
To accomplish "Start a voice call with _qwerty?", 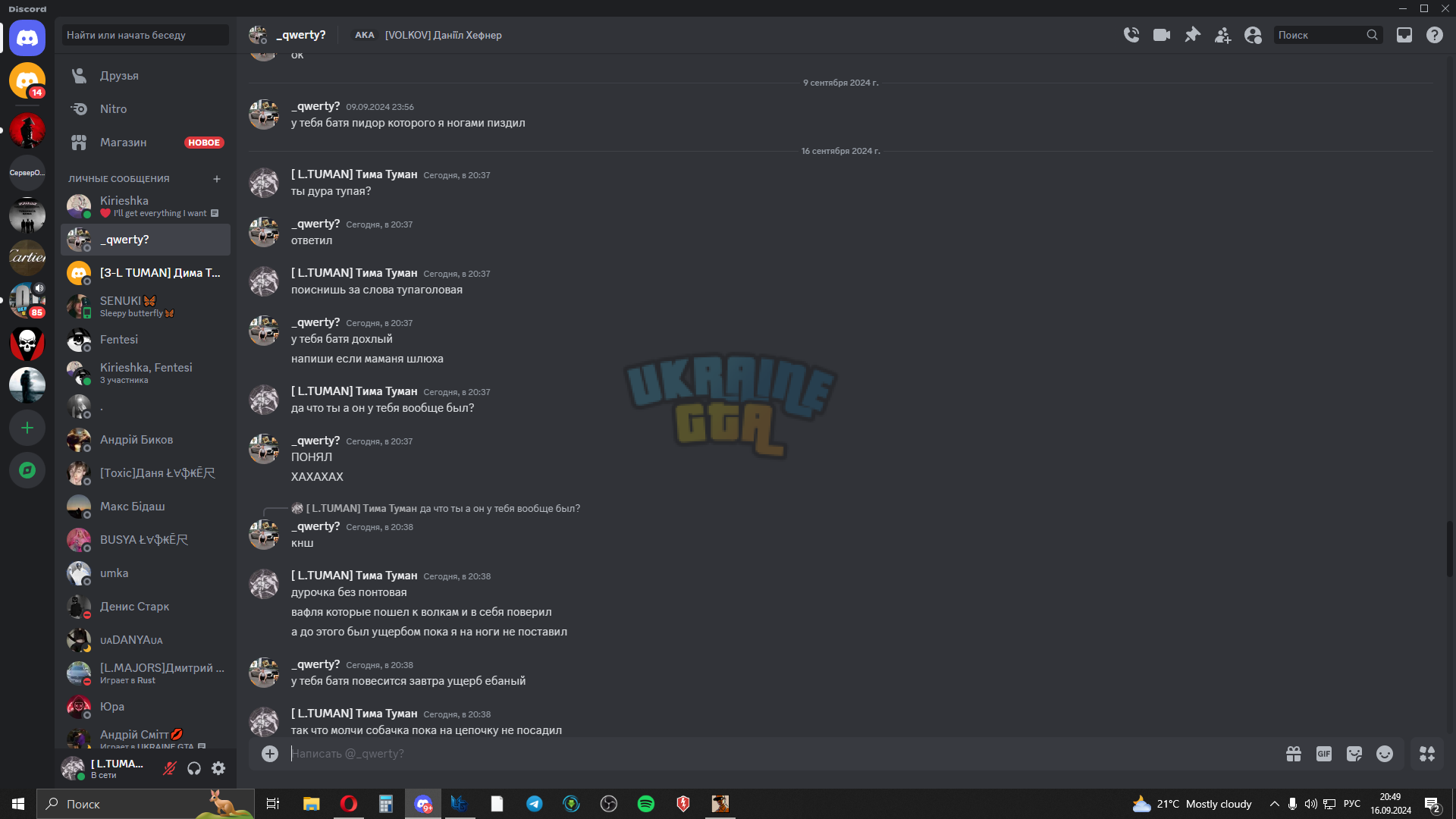I will pyautogui.click(x=1131, y=35).
